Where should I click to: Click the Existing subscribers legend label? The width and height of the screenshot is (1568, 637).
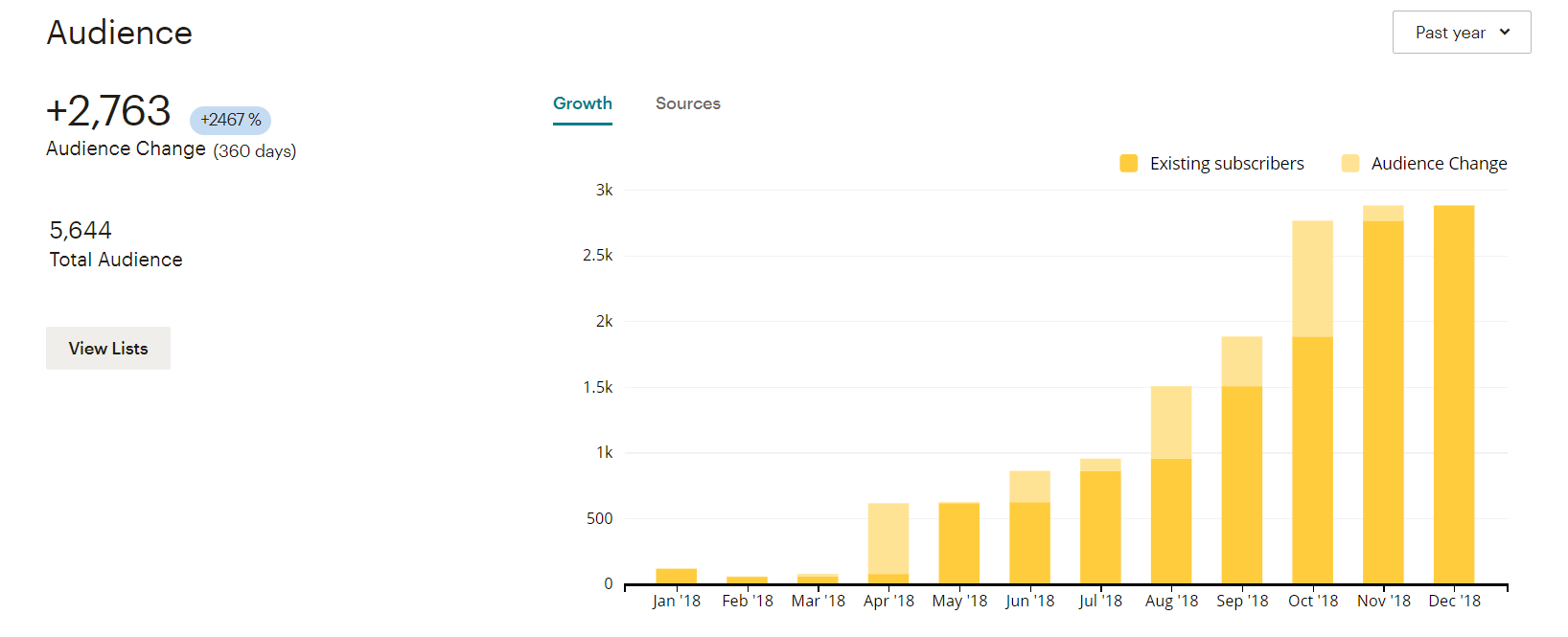pyautogui.click(x=1226, y=164)
